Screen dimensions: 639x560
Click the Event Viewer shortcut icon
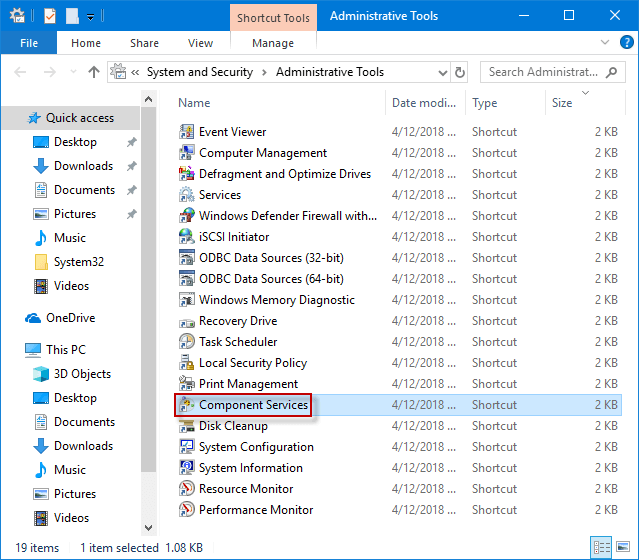[x=187, y=132]
